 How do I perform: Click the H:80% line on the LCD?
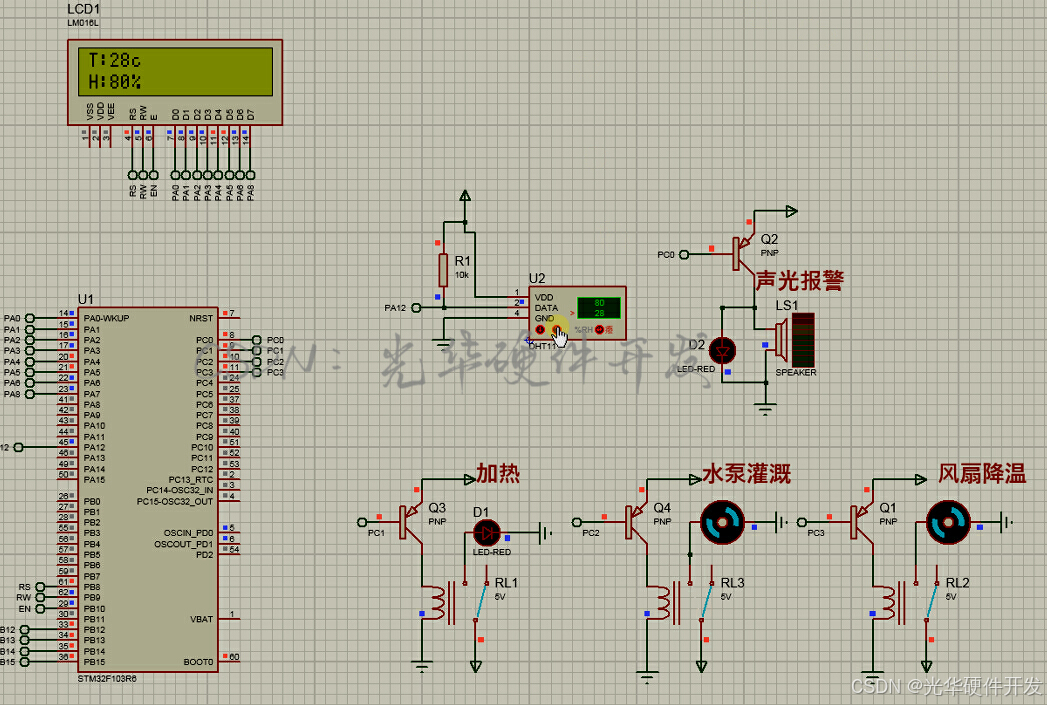(x=114, y=82)
